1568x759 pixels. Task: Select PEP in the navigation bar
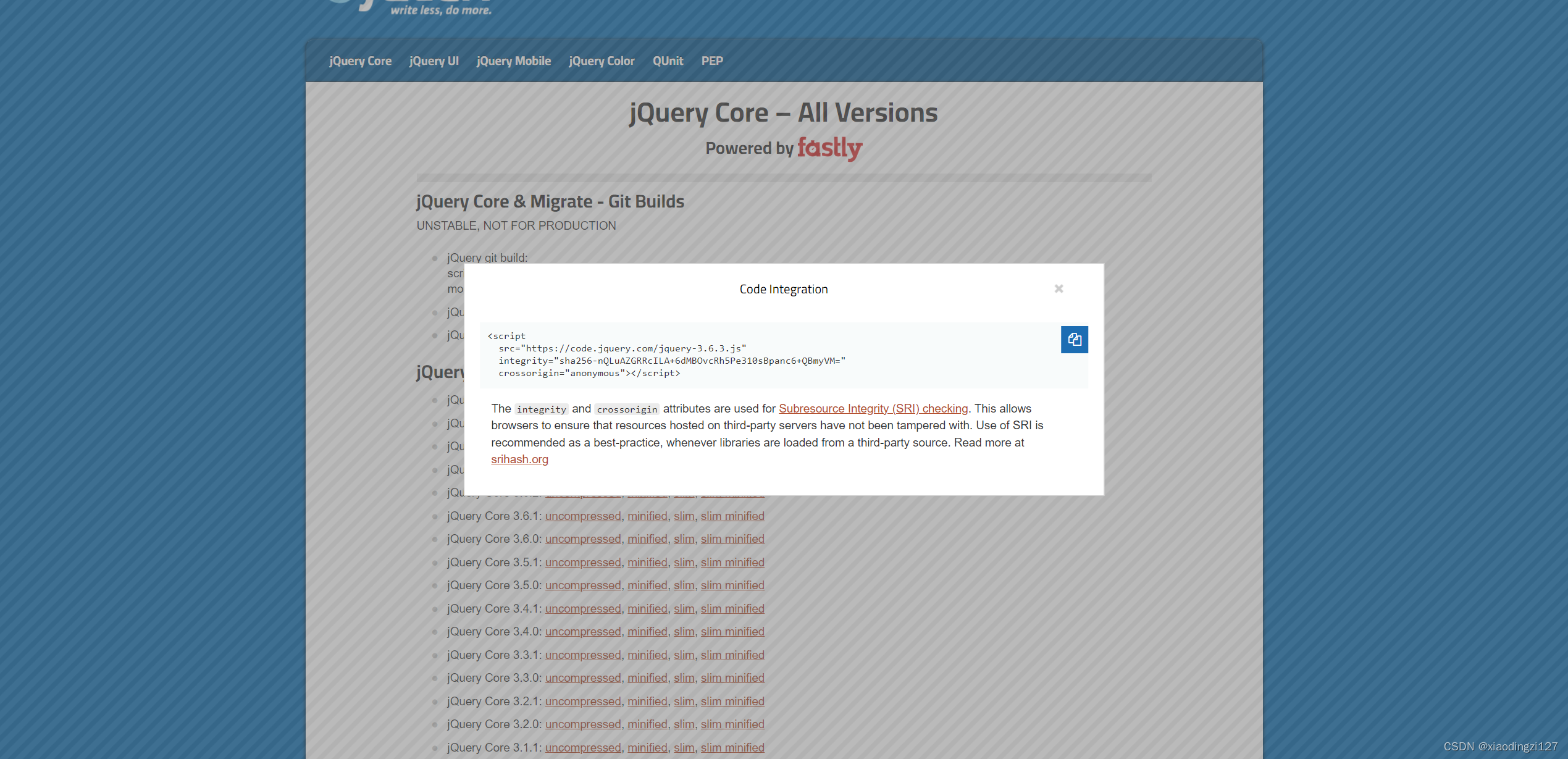tap(711, 61)
